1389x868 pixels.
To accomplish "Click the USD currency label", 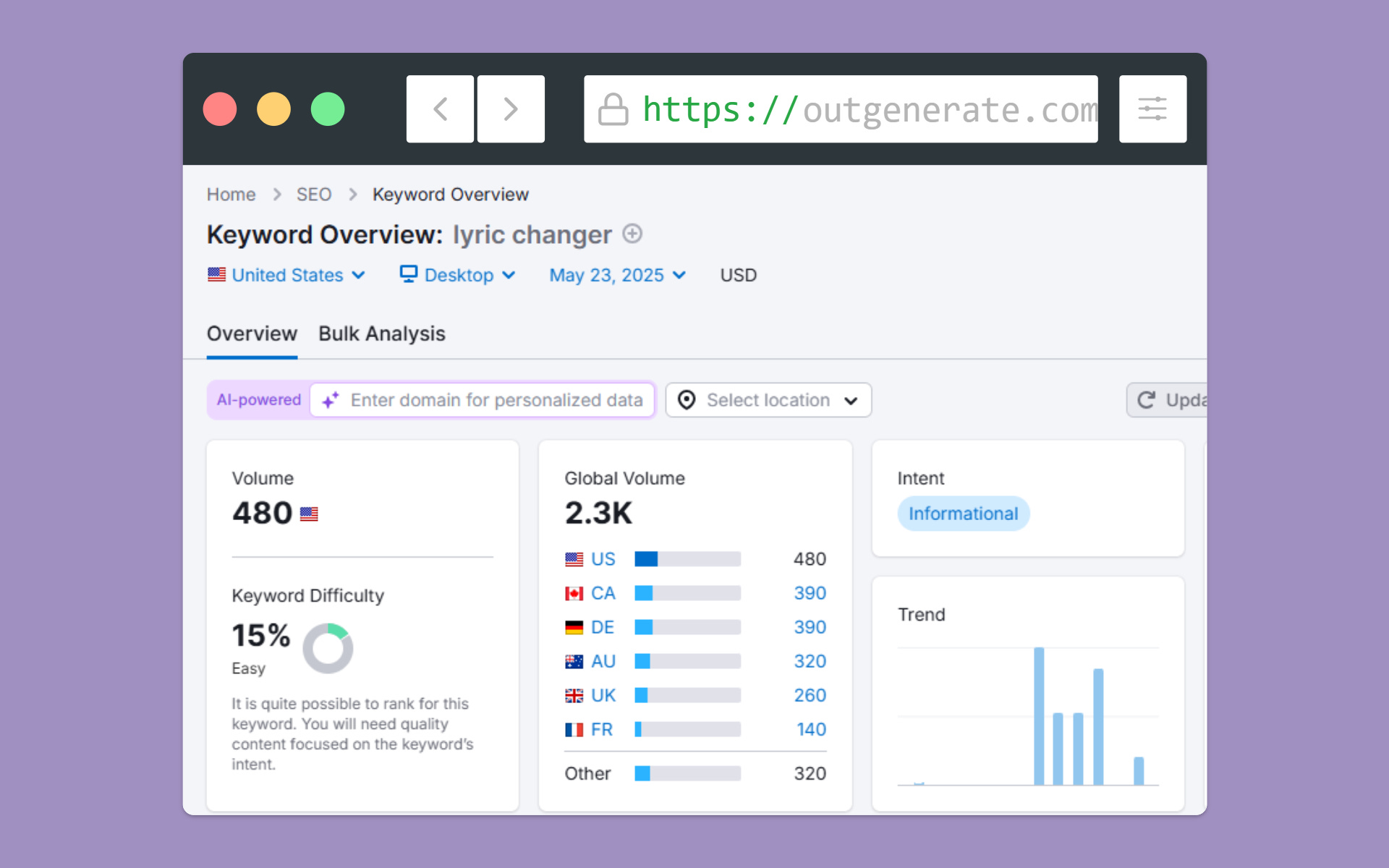I will (739, 275).
